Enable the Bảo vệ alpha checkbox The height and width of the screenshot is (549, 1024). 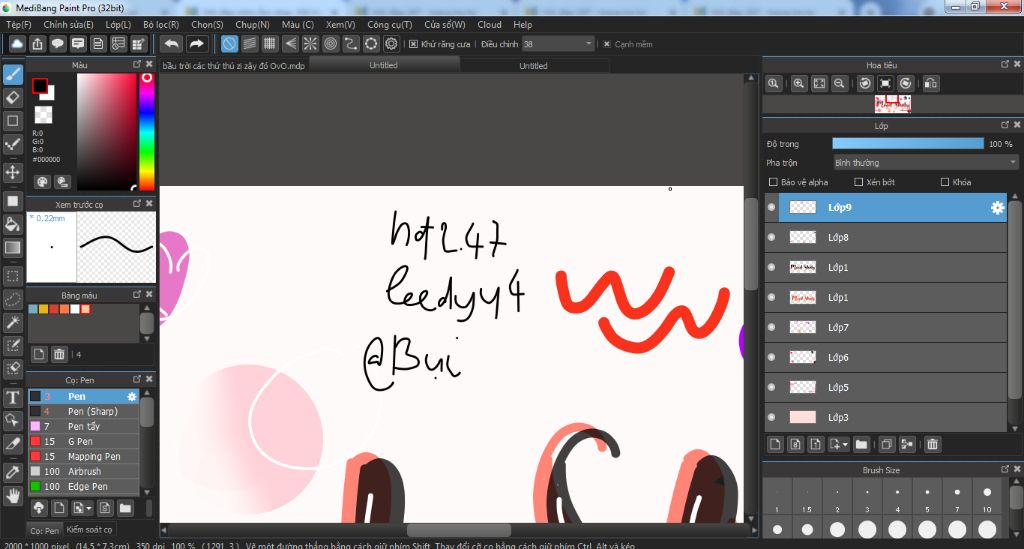click(773, 182)
